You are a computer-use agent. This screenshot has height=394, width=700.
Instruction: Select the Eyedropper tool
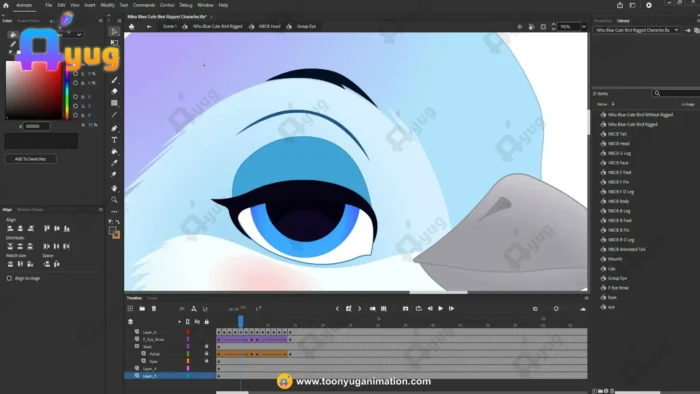(x=114, y=163)
